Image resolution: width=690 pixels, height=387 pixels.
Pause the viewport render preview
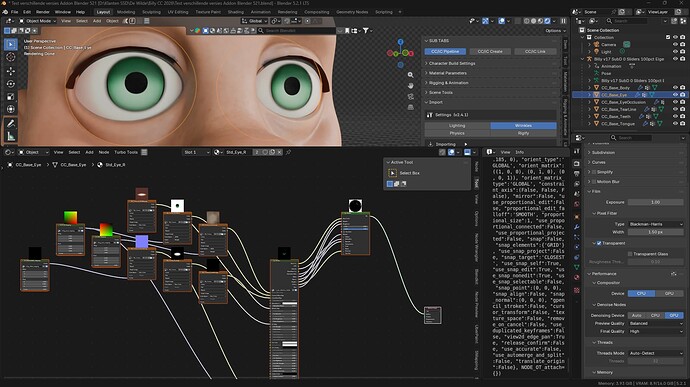point(563,21)
